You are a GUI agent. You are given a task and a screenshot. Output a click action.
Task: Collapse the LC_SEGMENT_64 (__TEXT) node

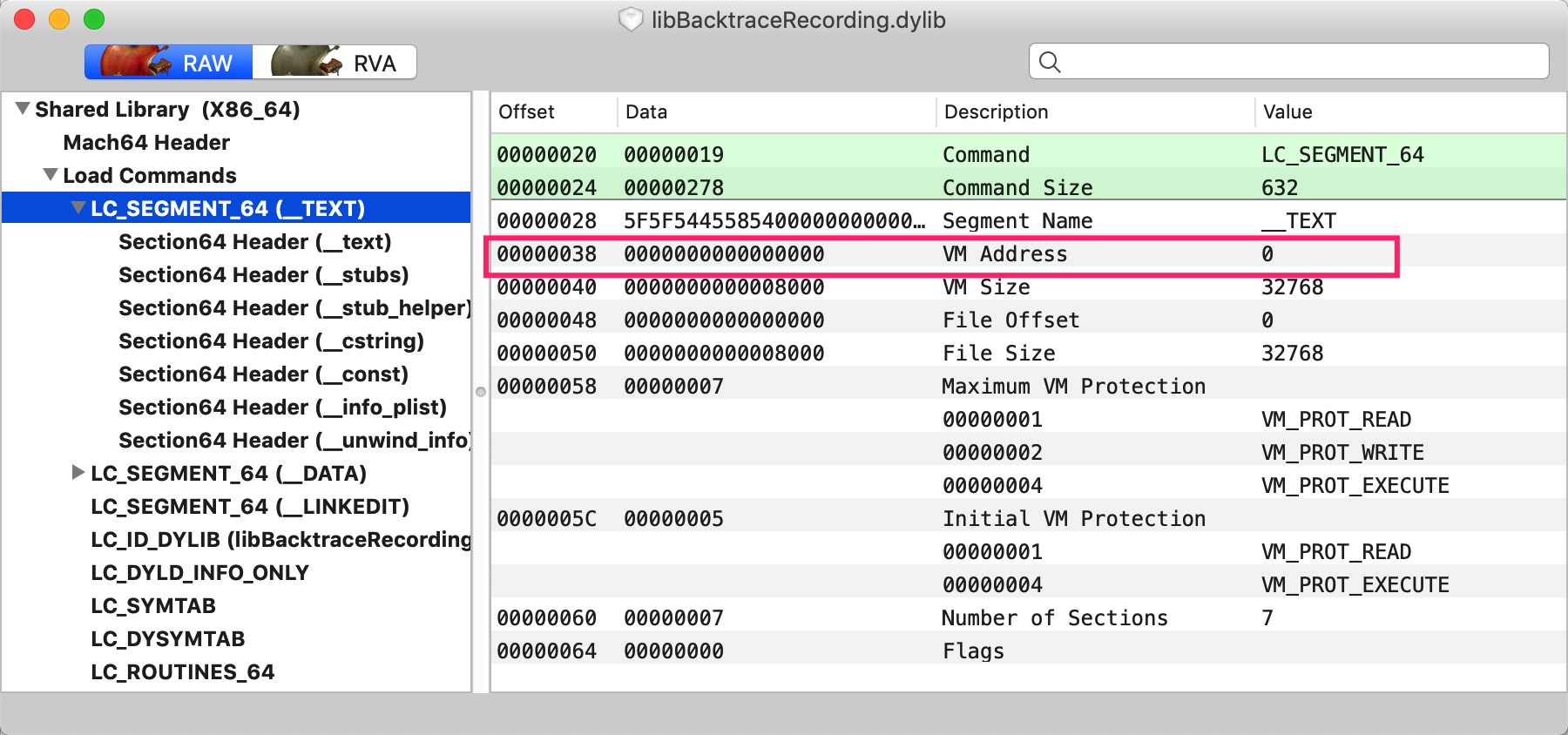pyautogui.click(x=79, y=208)
